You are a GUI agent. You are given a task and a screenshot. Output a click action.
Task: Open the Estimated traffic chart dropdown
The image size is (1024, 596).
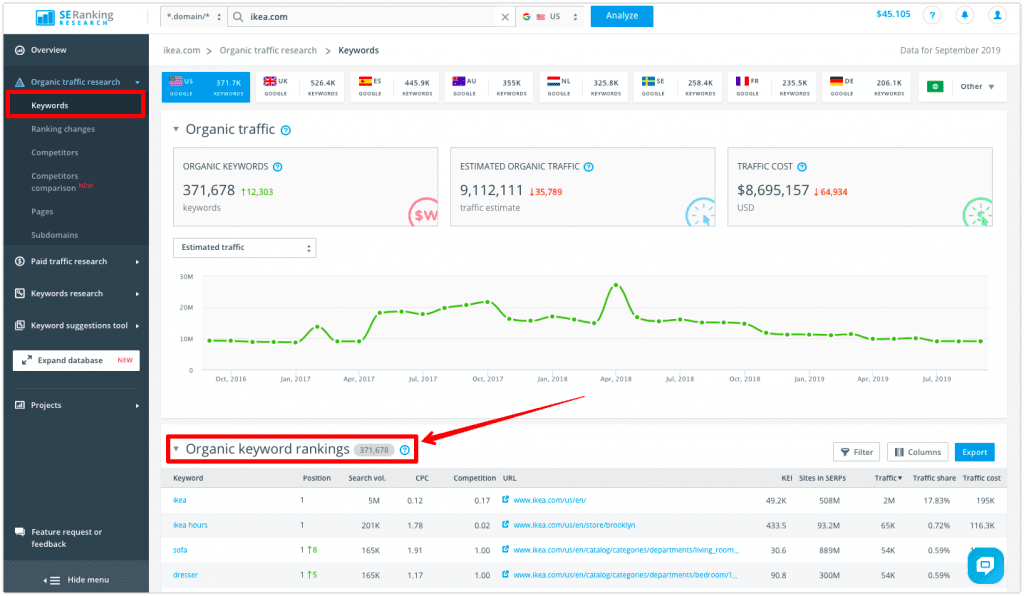pyautogui.click(x=244, y=247)
